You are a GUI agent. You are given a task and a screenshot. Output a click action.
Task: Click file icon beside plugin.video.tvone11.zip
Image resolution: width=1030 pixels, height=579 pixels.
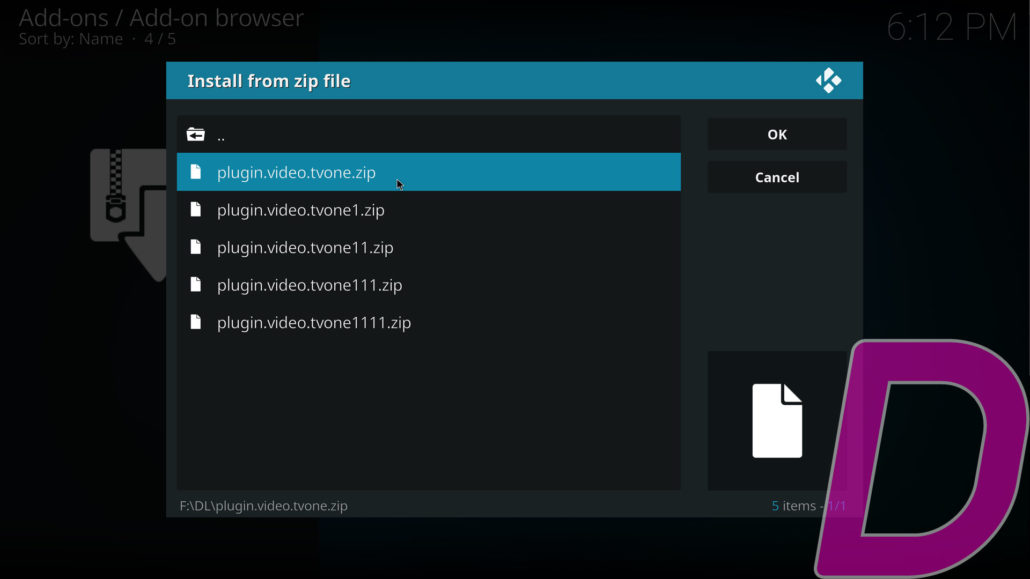(x=195, y=246)
